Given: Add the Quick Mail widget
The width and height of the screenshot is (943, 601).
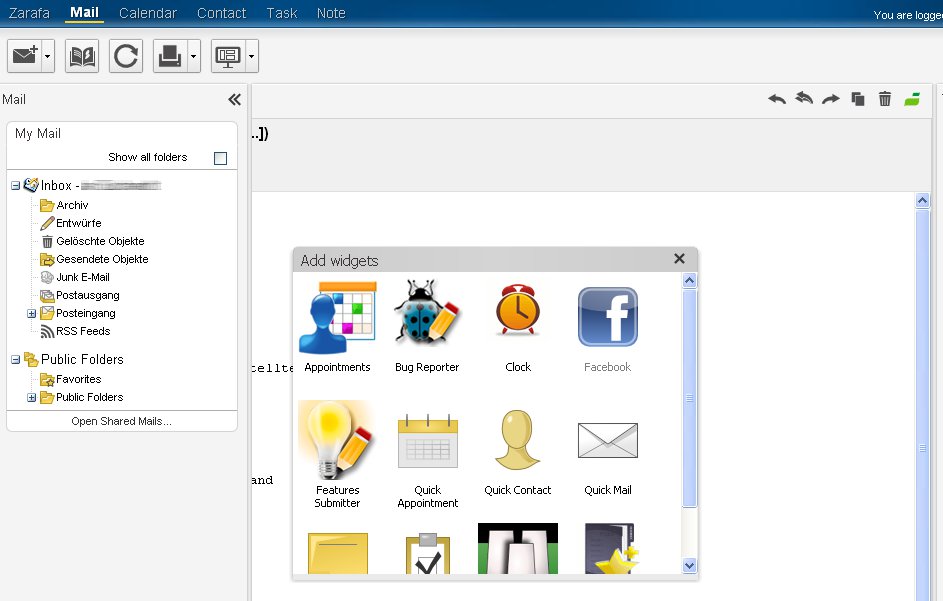Looking at the screenshot, I should tap(607, 458).
